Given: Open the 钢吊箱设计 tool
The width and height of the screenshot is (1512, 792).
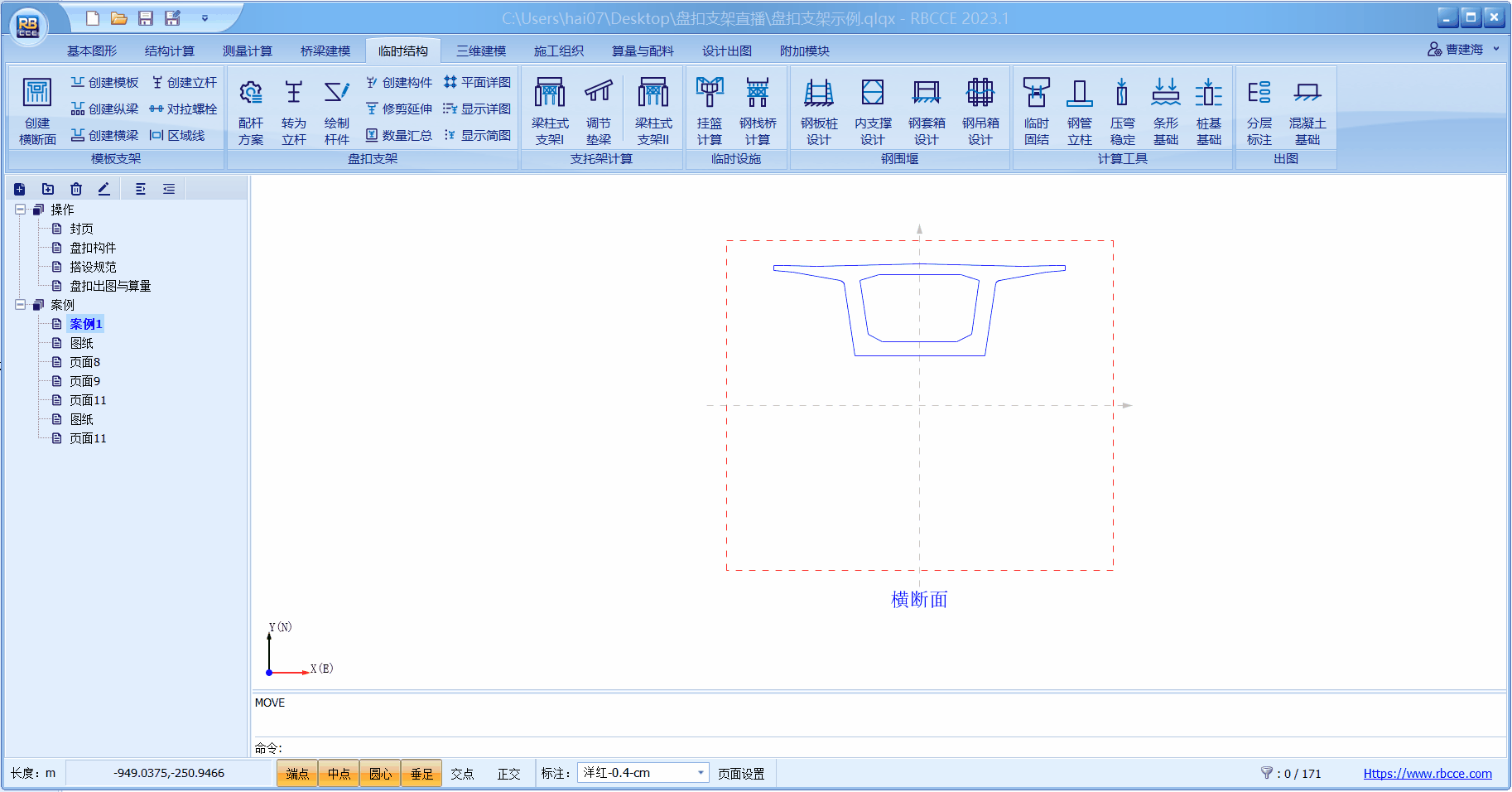Looking at the screenshot, I should coord(980,110).
